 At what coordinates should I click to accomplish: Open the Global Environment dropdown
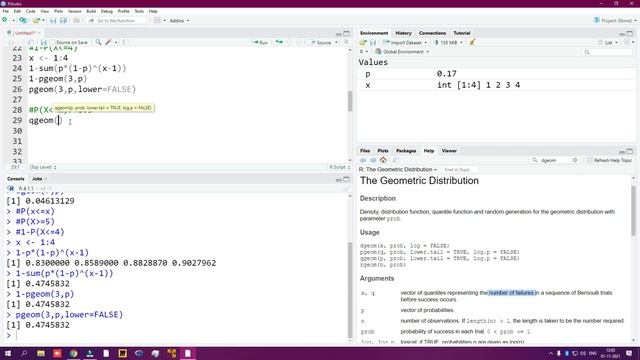click(402, 52)
